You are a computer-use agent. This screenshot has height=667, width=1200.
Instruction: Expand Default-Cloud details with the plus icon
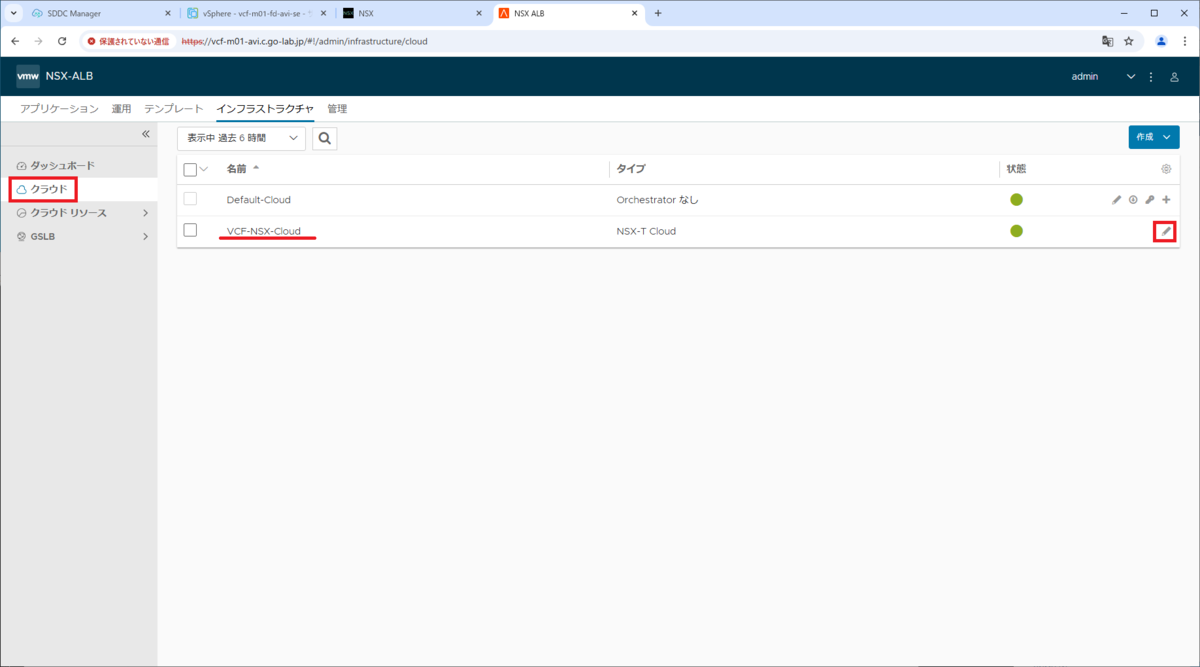(1166, 200)
